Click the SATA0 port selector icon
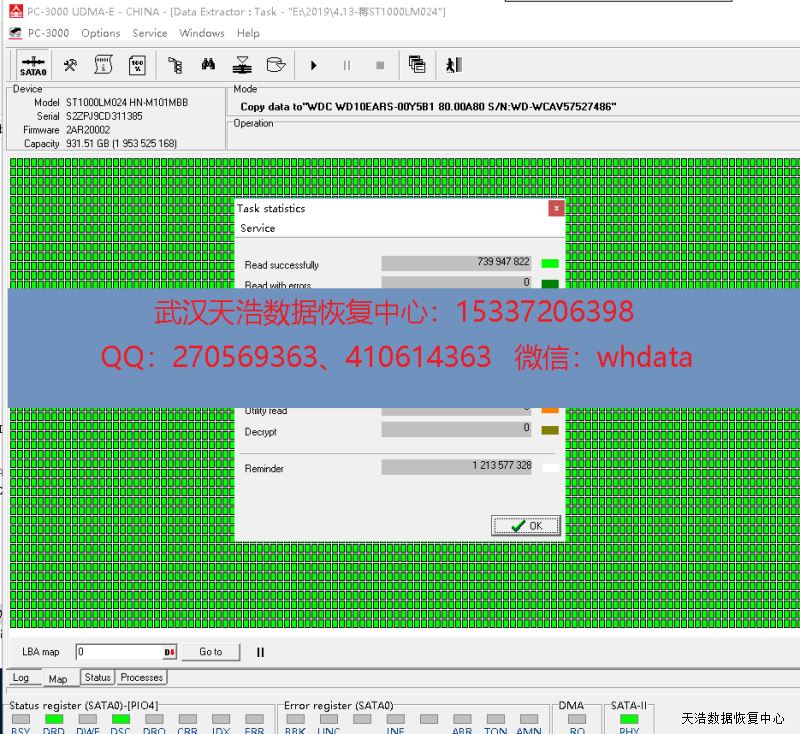 [33, 66]
